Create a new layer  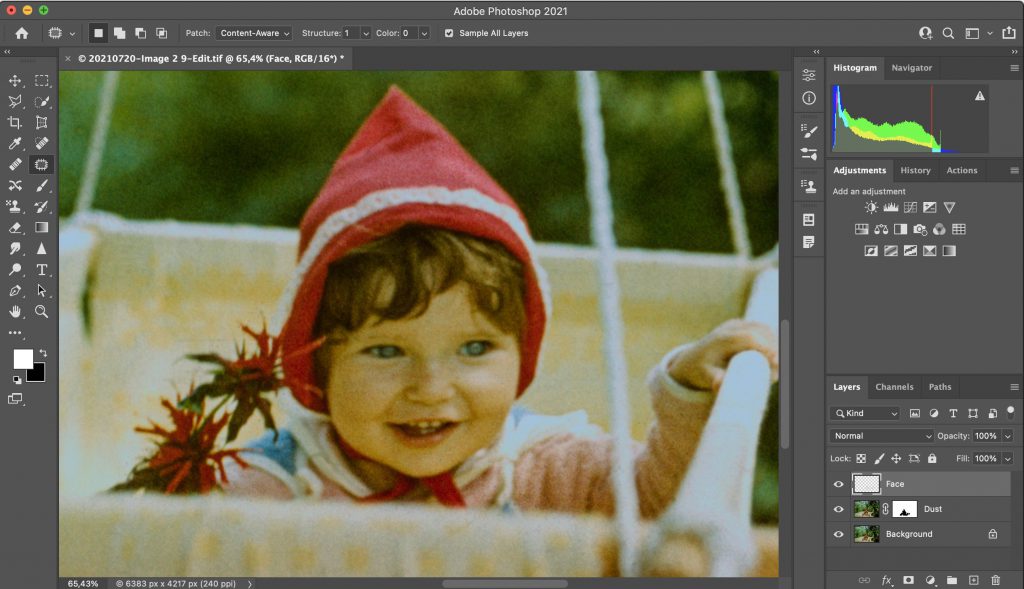point(974,580)
